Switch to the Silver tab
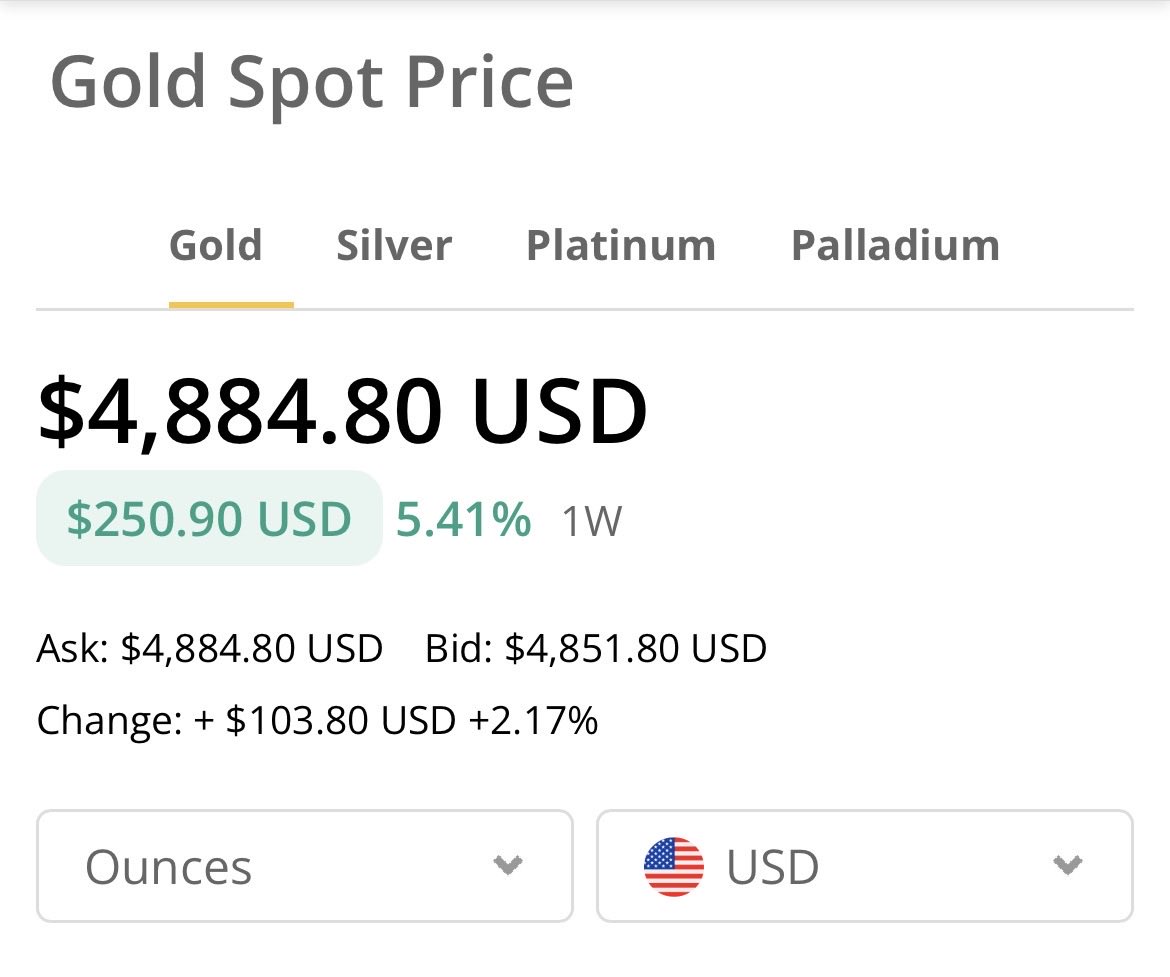The image size is (1170, 977). tap(394, 246)
